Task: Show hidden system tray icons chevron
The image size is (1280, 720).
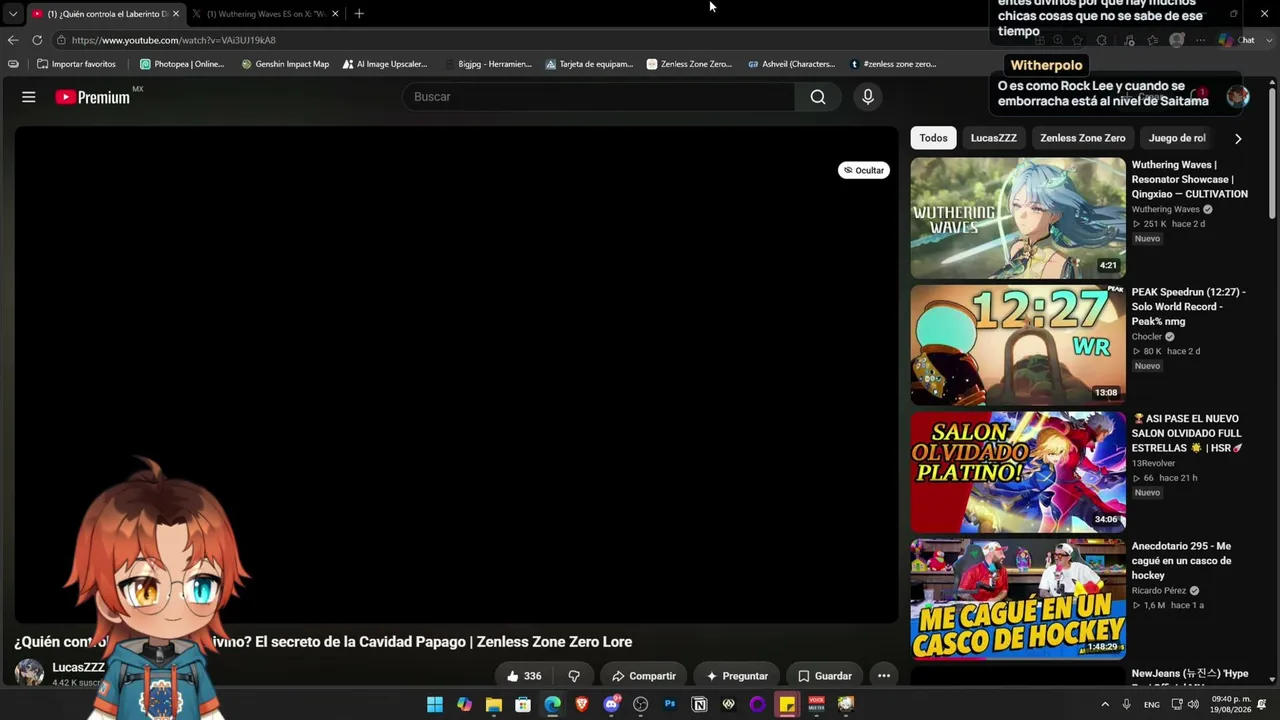Action: tap(1105, 704)
